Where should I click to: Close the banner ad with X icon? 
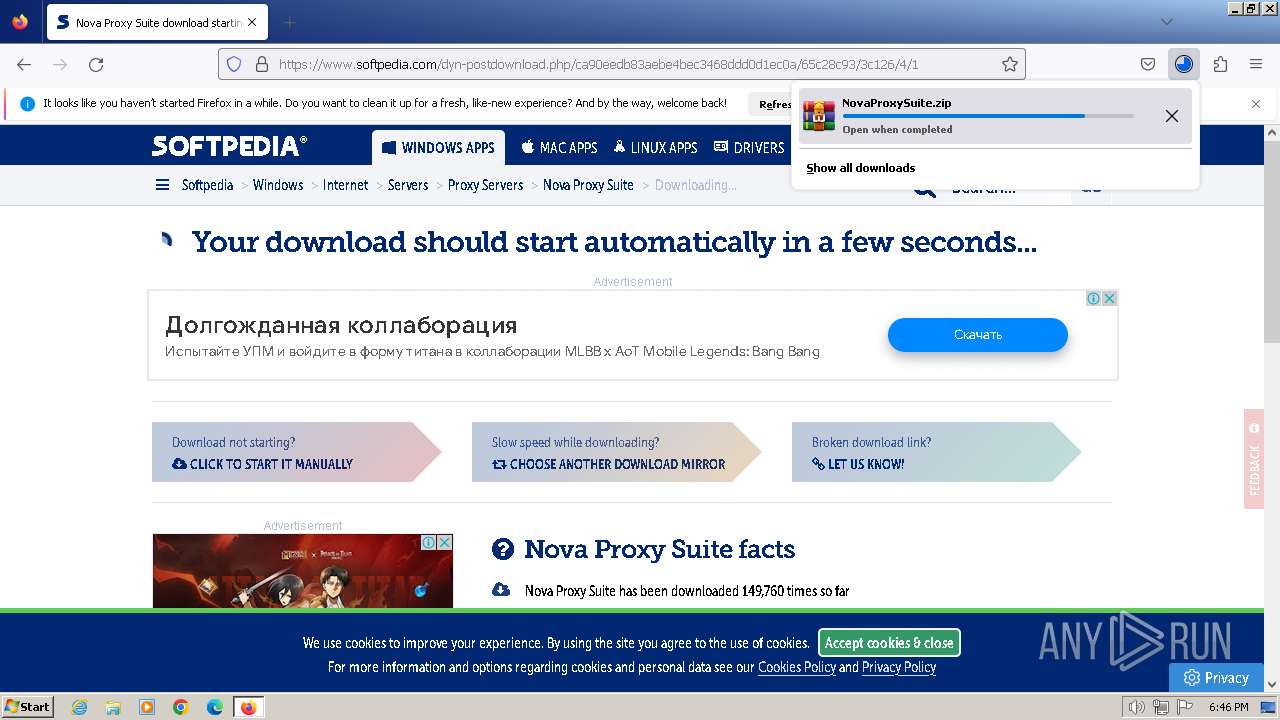(x=1109, y=298)
